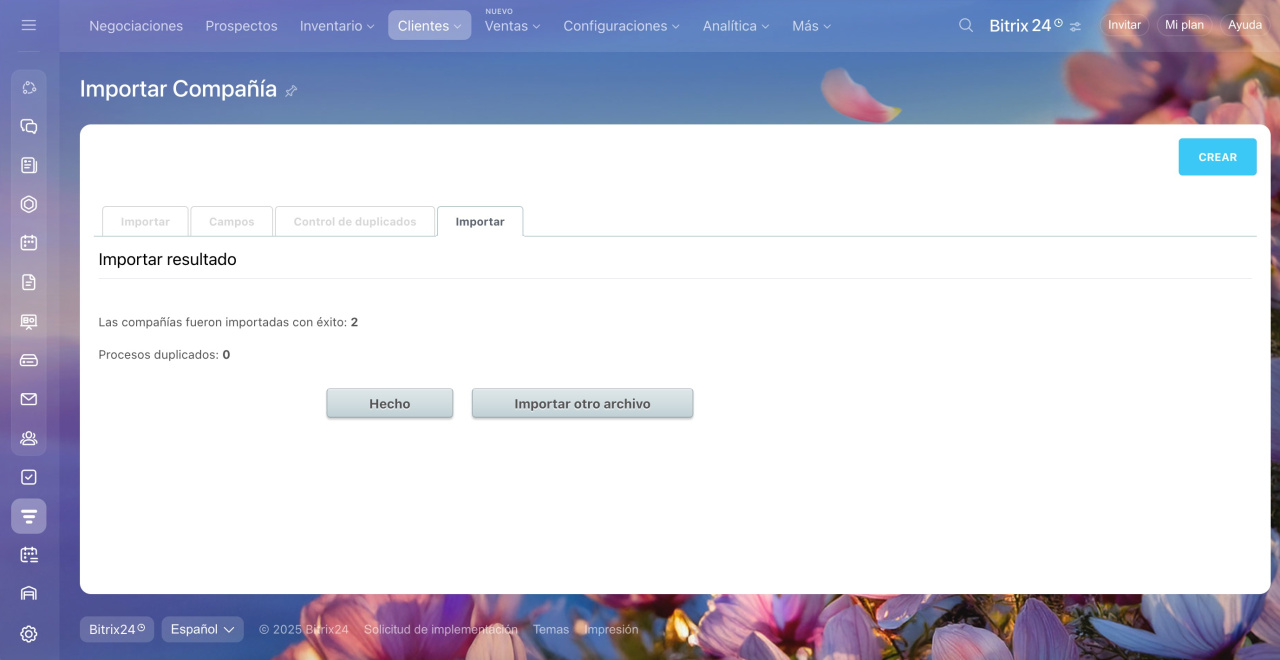The image size is (1280, 660).
Task: Click 'Procesos duplicados: 0' text
Action: 164,355
